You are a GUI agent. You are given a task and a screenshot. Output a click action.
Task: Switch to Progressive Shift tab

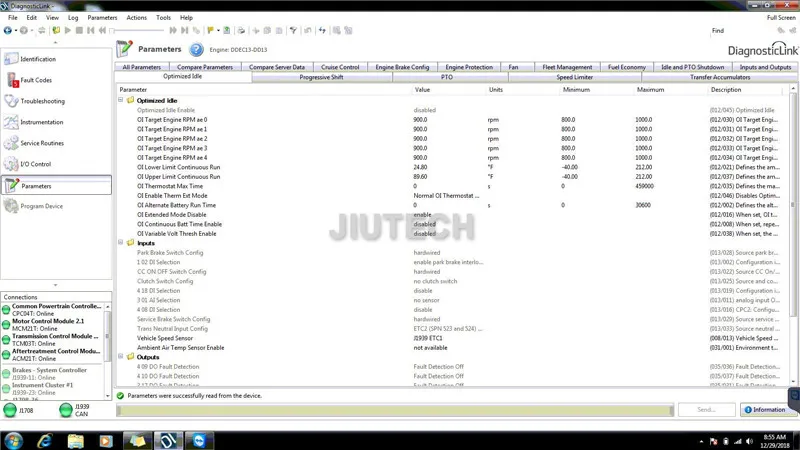(x=321, y=77)
